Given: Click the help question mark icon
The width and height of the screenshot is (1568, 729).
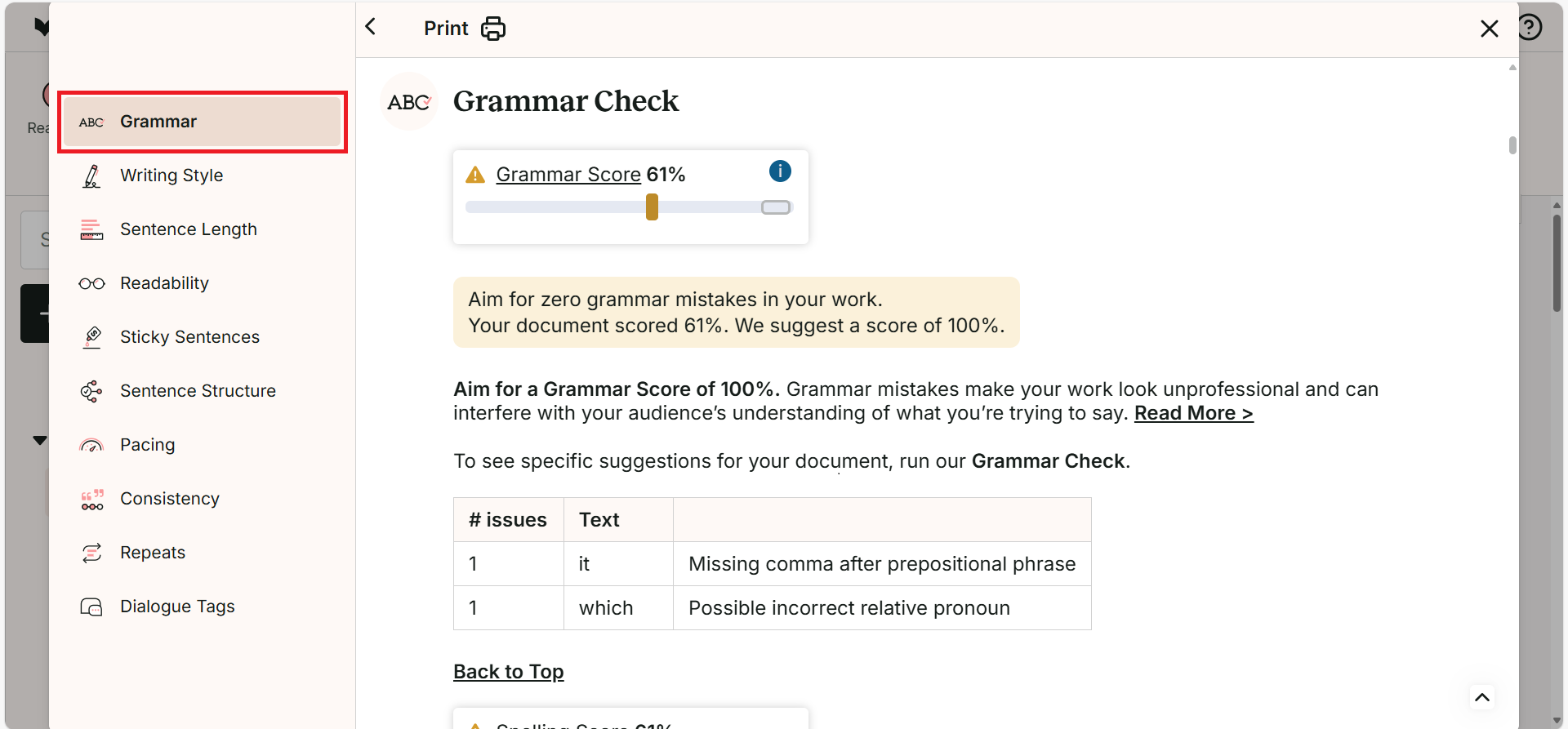Looking at the screenshot, I should coord(1530,28).
